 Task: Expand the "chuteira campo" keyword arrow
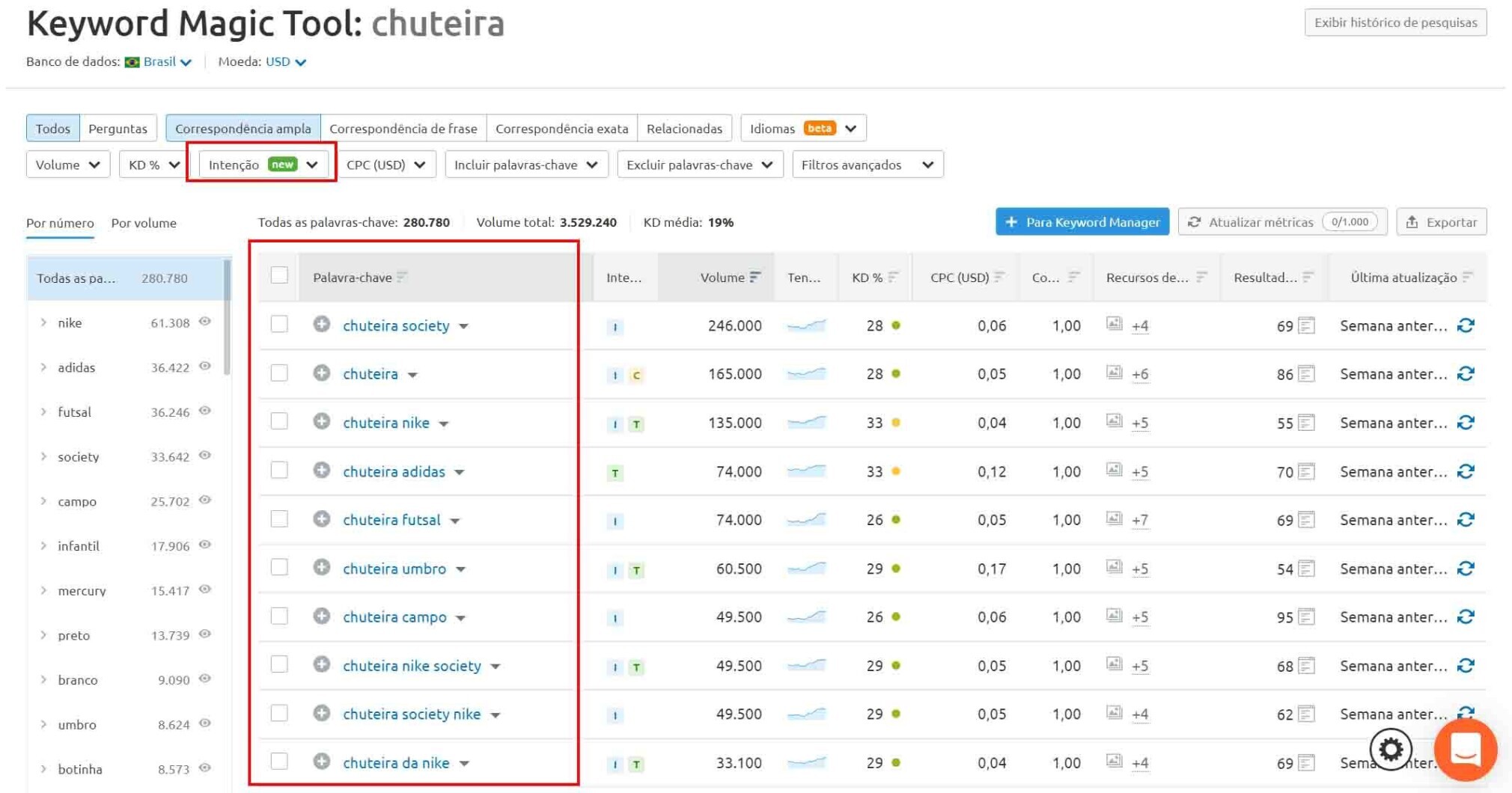[x=461, y=617]
